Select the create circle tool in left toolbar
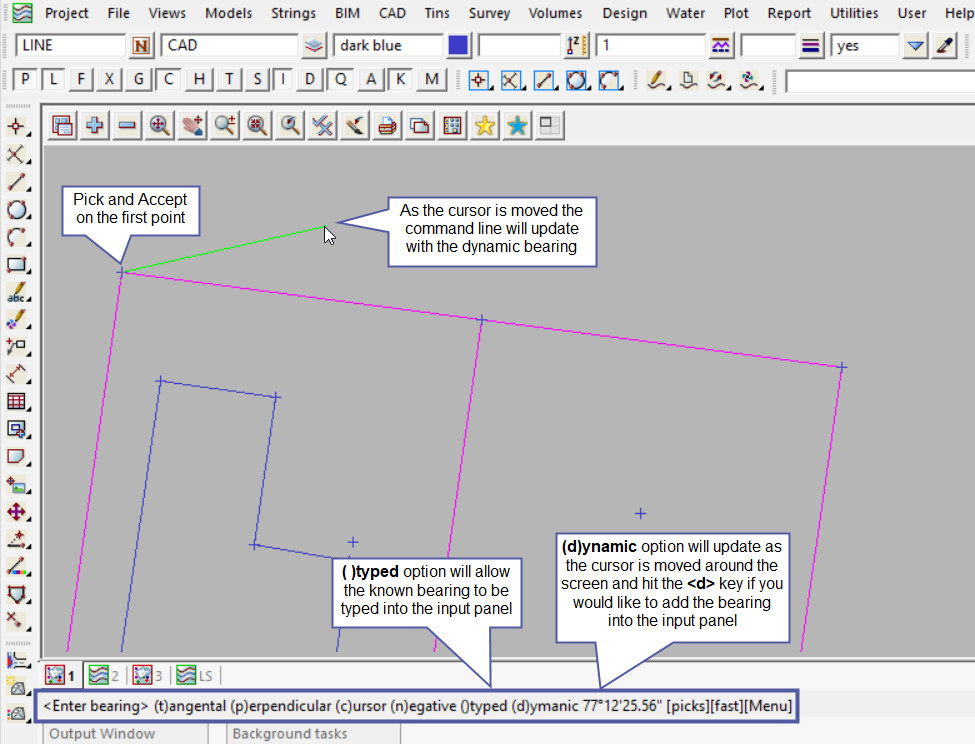 point(16,210)
